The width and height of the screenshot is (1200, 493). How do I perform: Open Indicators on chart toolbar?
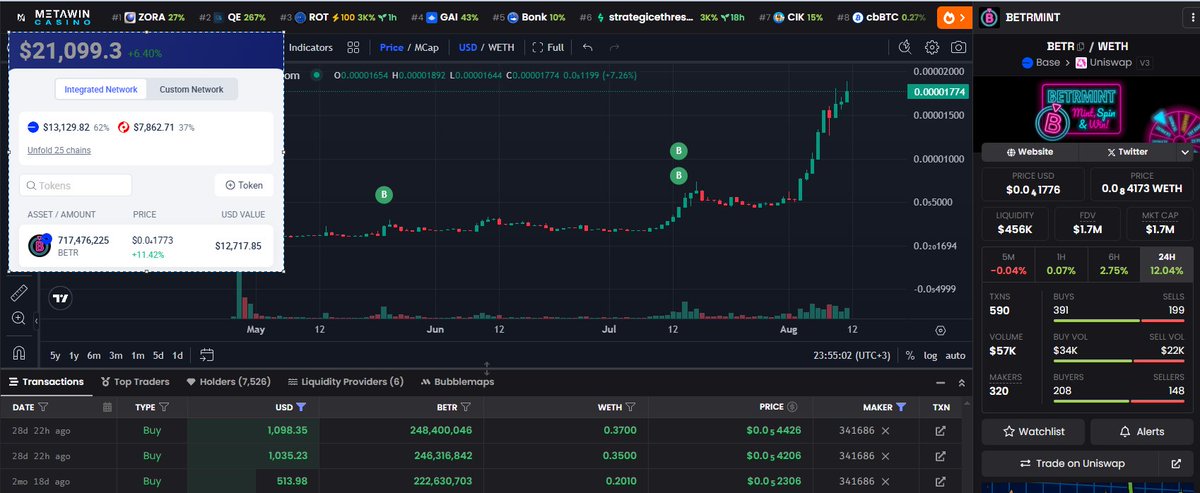(309, 47)
